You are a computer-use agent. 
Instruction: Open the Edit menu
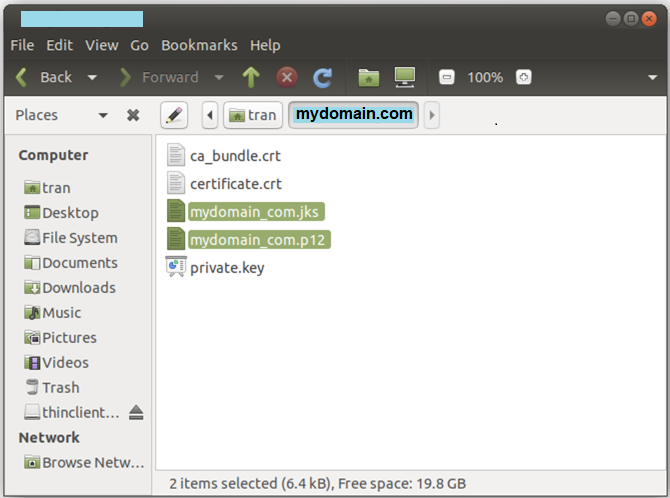[59, 45]
